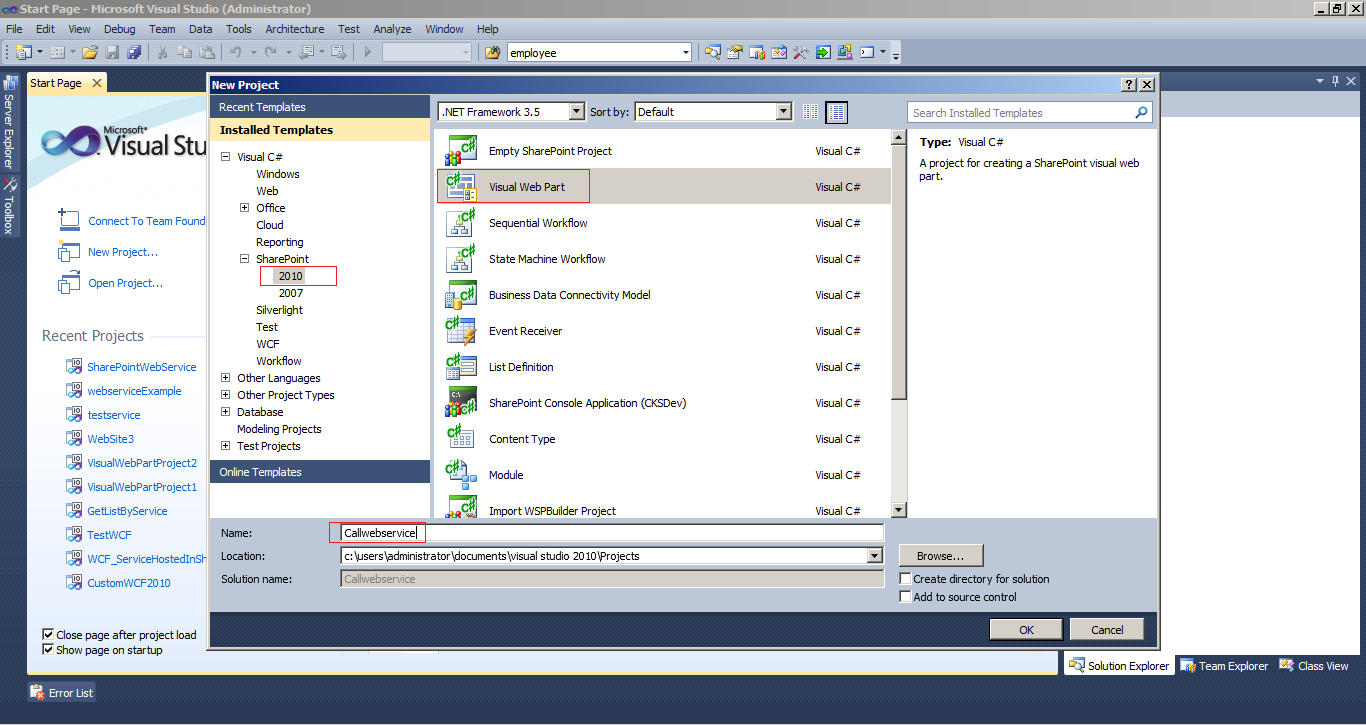Screen dimensions: 1366x725
Task: Toggle Add to source control checkbox
Action: 905,597
